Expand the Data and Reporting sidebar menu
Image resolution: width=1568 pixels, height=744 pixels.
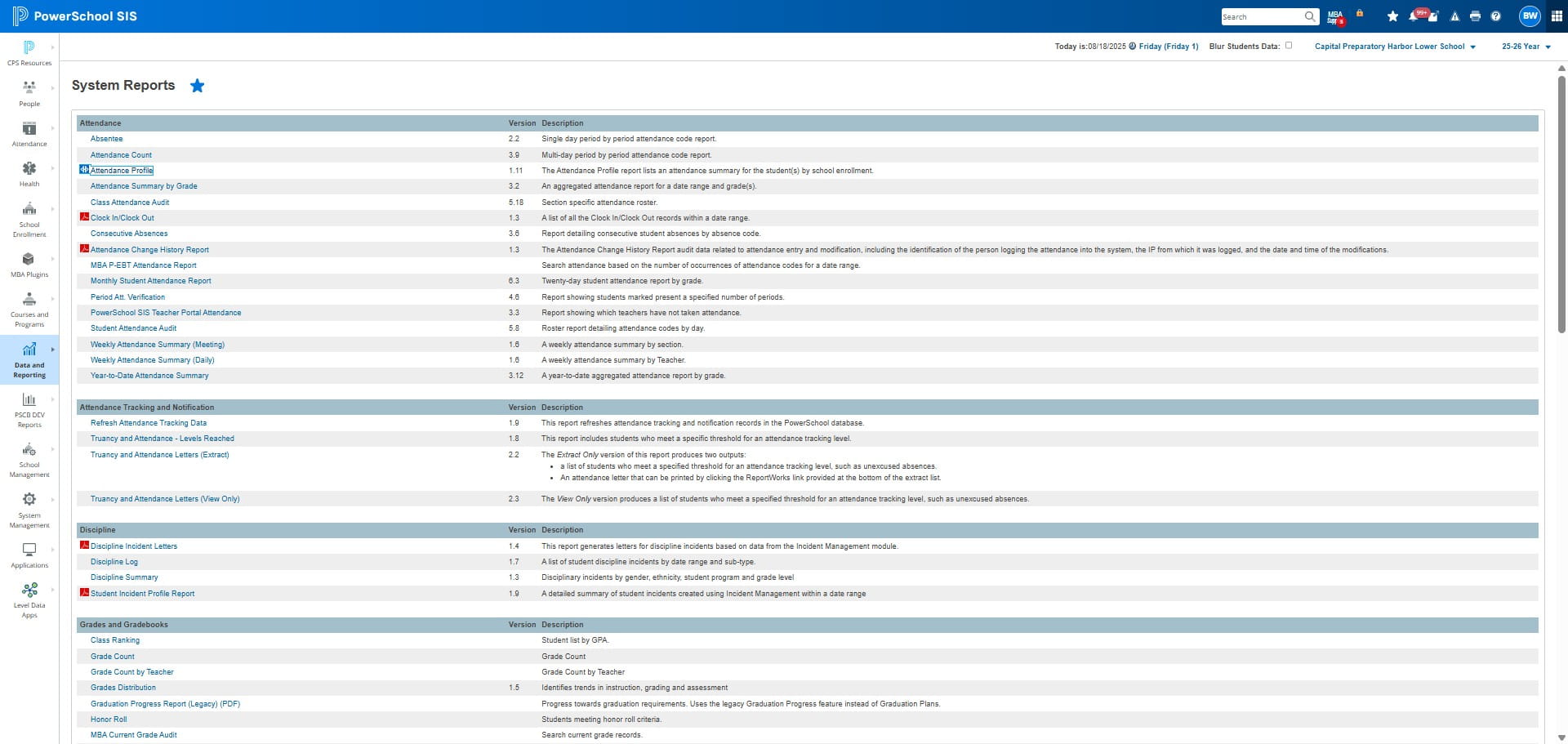click(x=29, y=360)
